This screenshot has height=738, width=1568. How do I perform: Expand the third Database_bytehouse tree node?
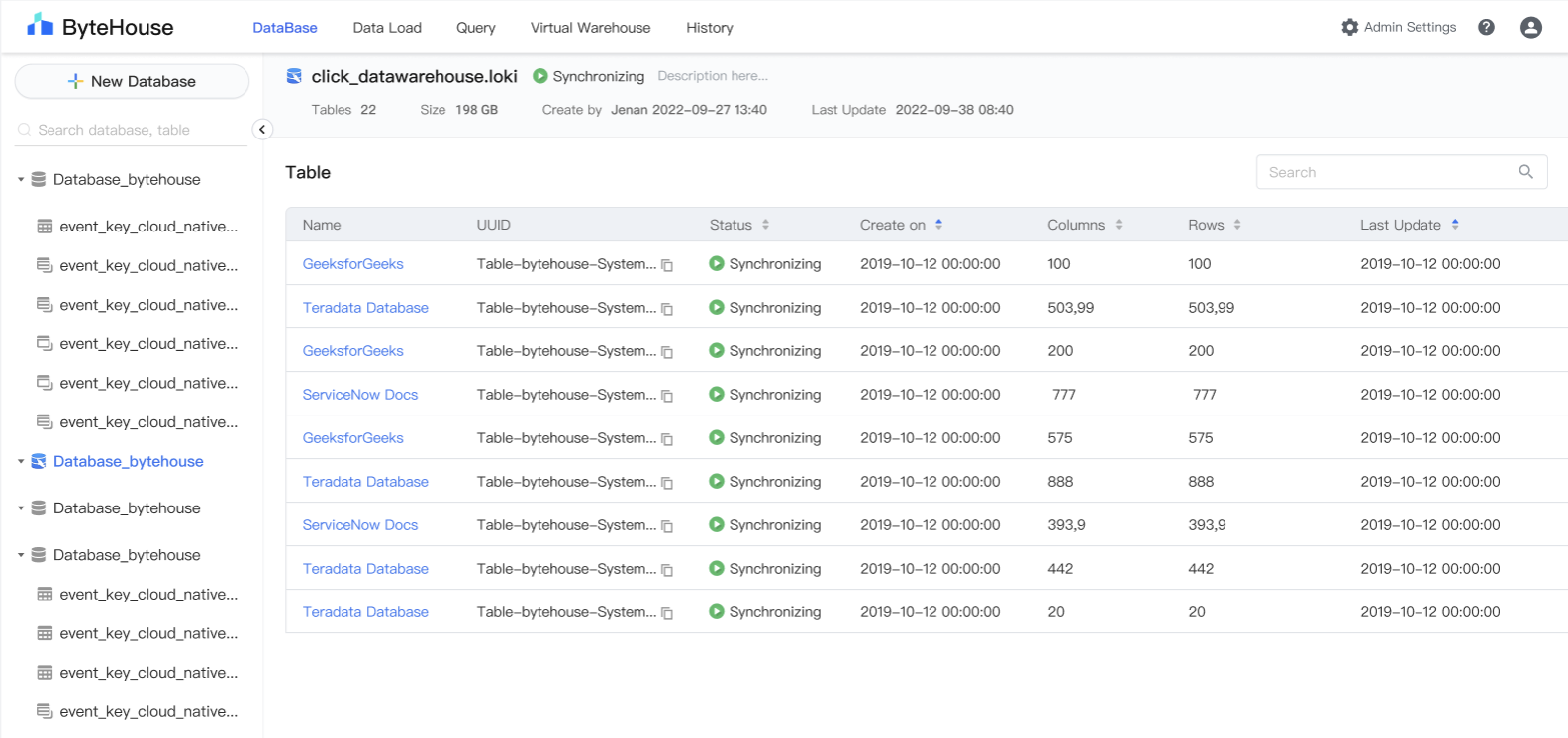(x=21, y=508)
